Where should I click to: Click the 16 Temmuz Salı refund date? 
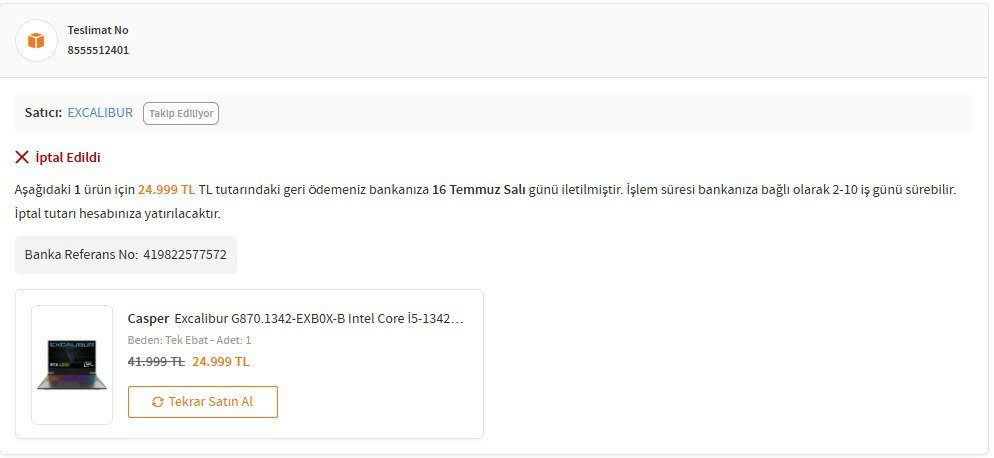click(x=479, y=190)
